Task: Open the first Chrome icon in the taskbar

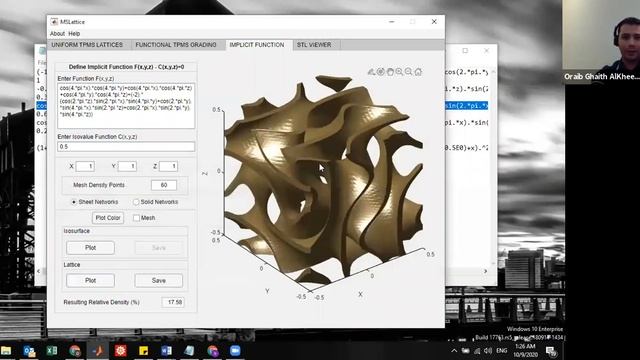Action: click(x=75, y=351)
